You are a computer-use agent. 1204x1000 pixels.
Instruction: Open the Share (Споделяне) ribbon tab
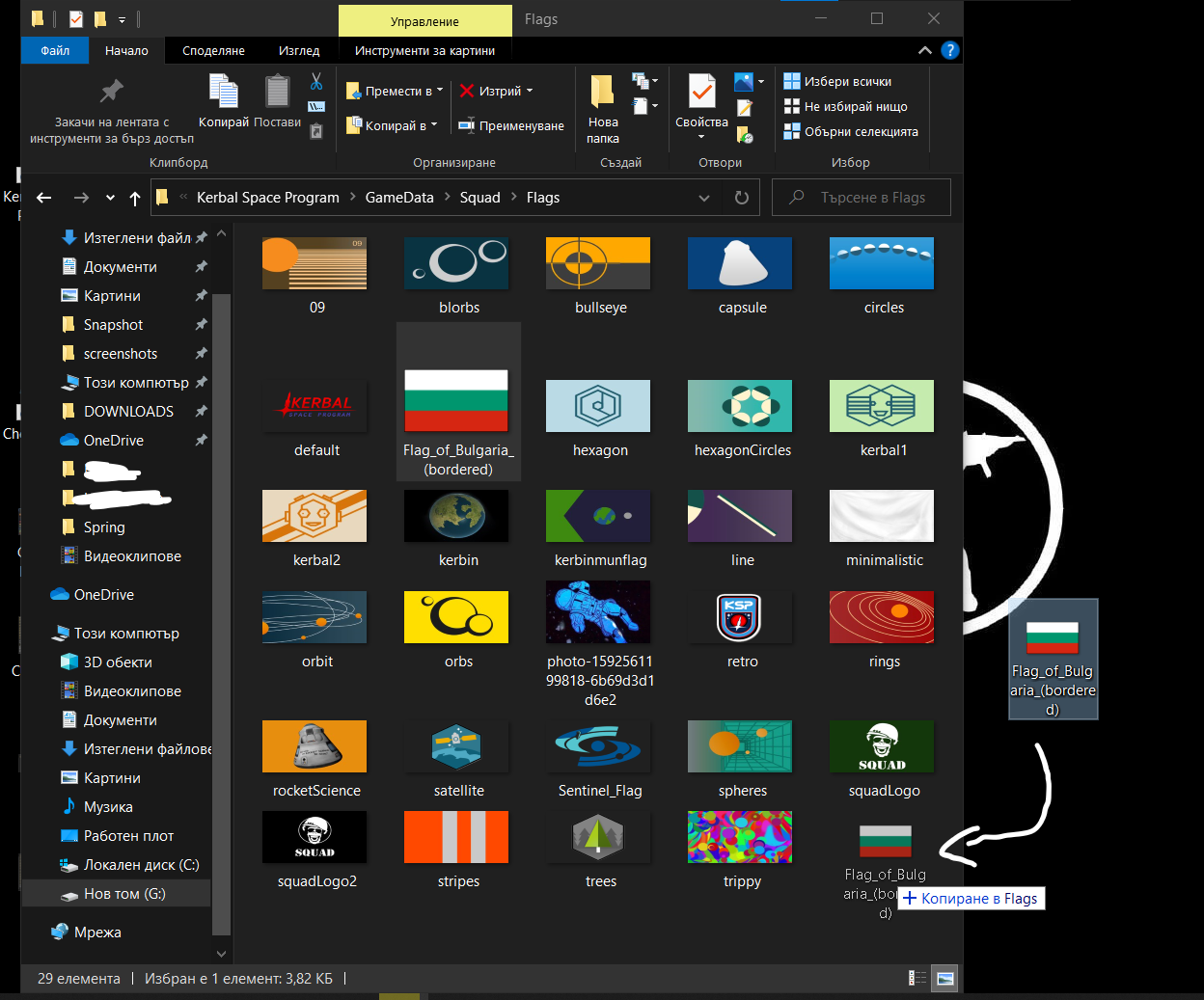pyautogui.click(x=213, y=50)
